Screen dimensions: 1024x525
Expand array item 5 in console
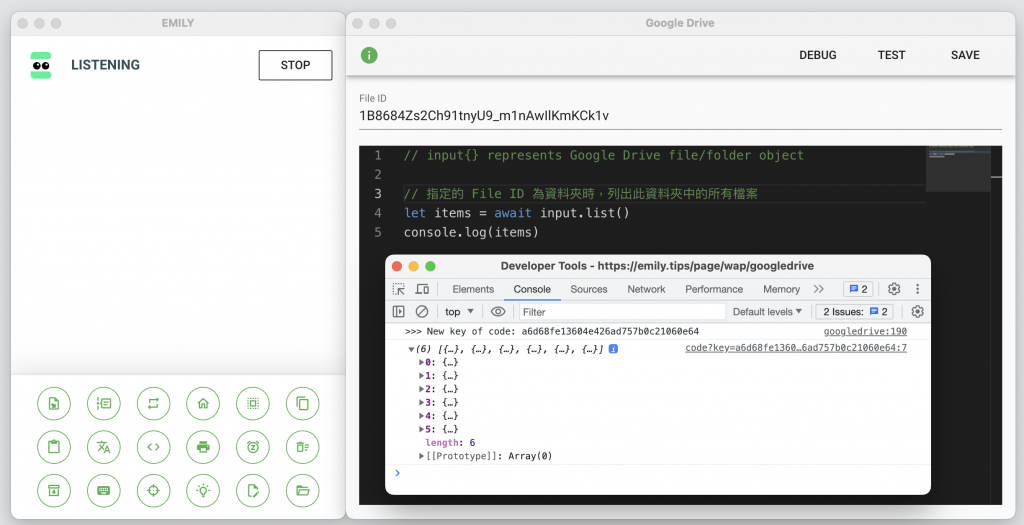point(421,429)
